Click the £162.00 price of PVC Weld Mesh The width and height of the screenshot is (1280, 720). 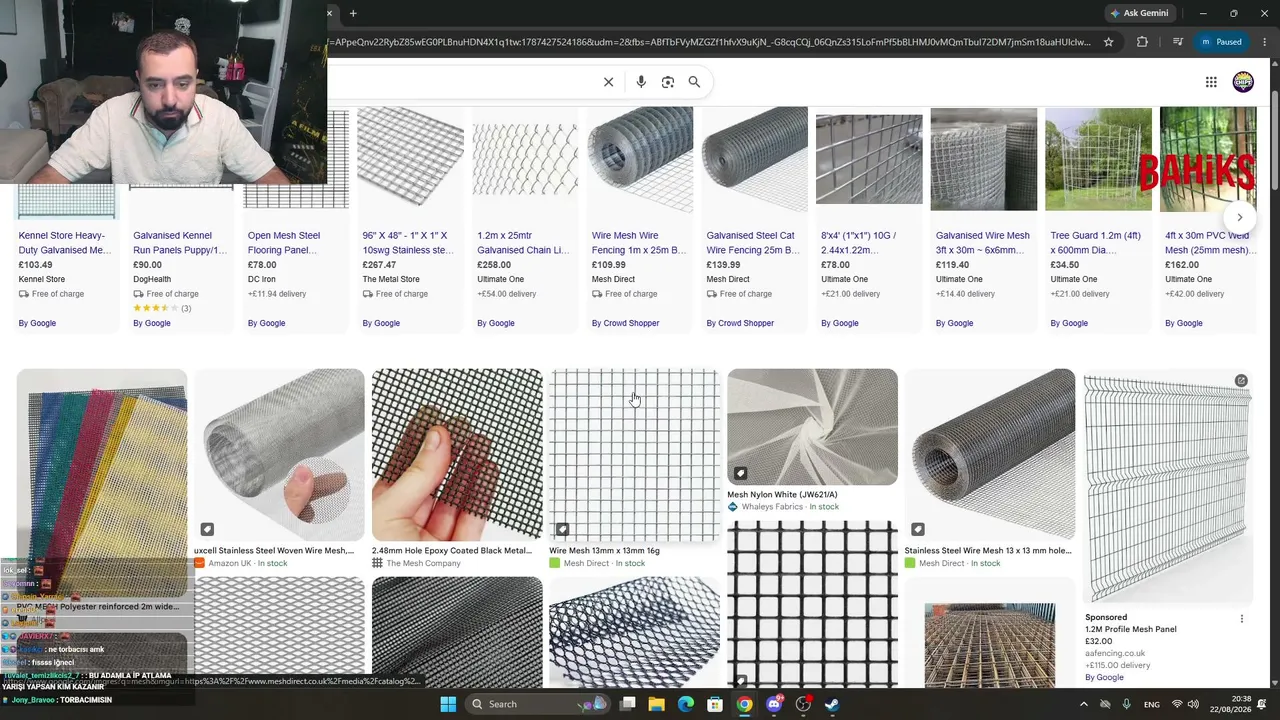click(1182, 265)
